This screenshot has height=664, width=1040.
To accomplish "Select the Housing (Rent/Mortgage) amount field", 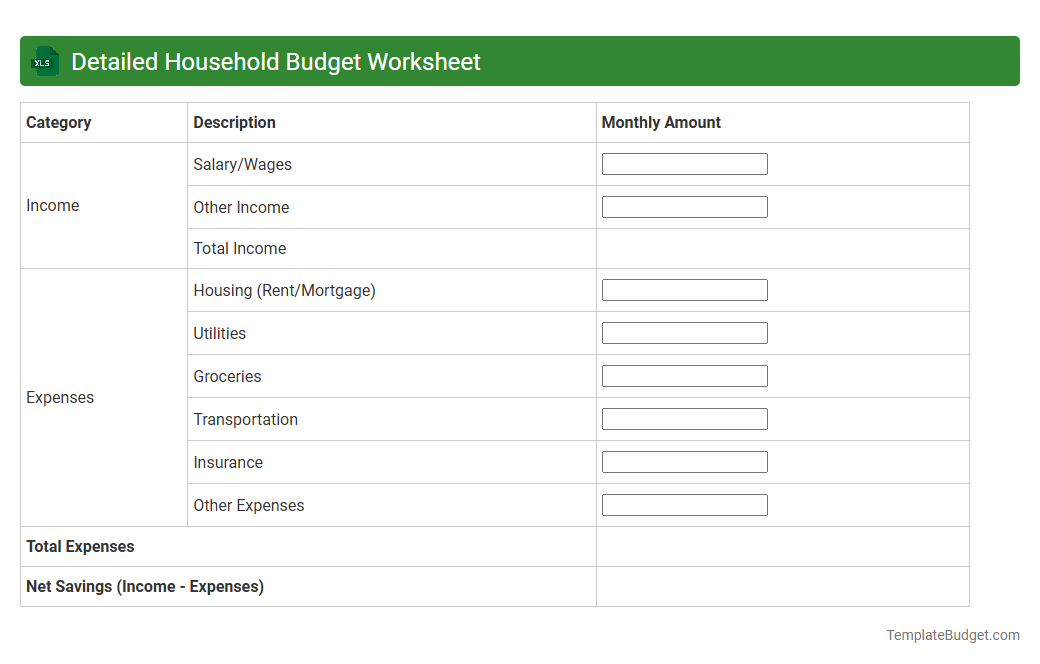I will click(x=684, y=289).
